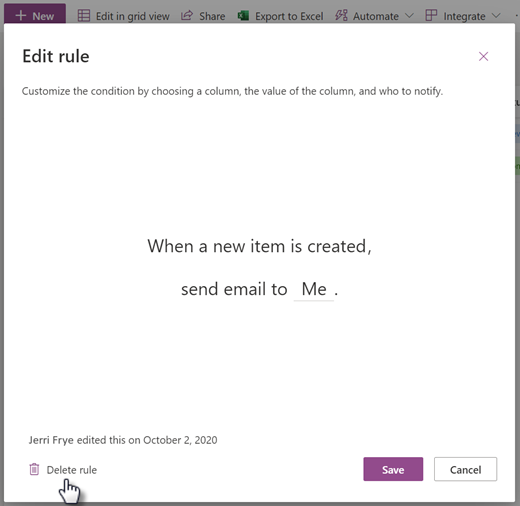Click the Integrate label in command bar
This screenshot has height=506, width=520.
click(464, 16)
